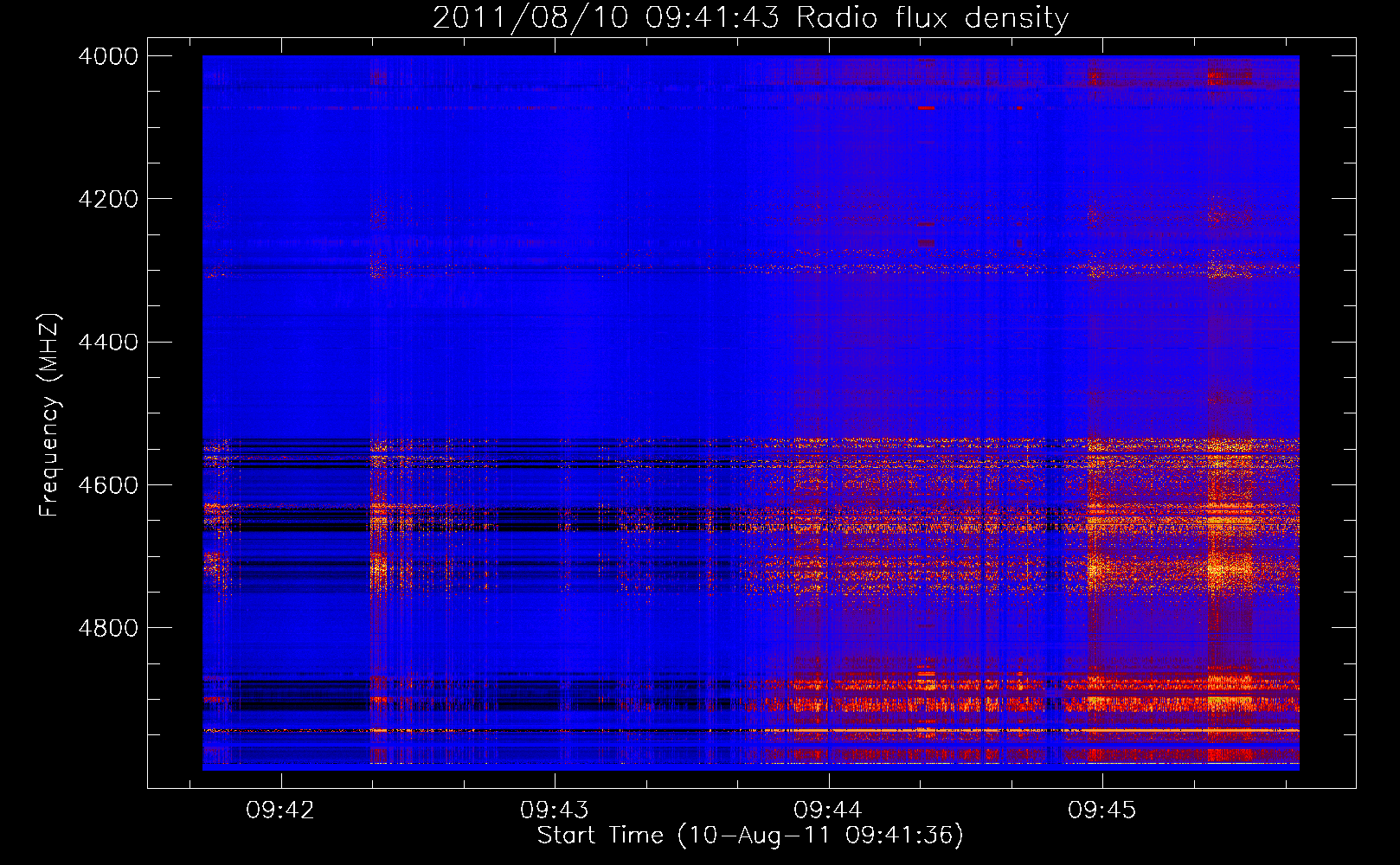Select the 4400 frequency axis label
1400x865 pixels.
click(x=107, y=343)
